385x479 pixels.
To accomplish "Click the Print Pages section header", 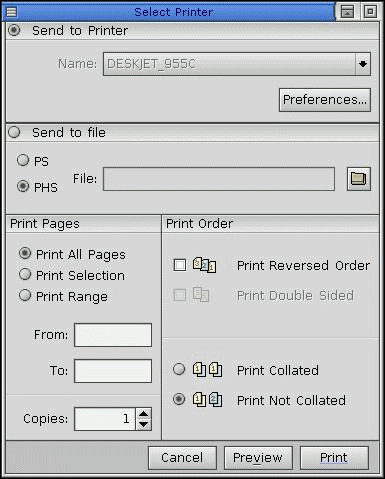I will [83, 224].
